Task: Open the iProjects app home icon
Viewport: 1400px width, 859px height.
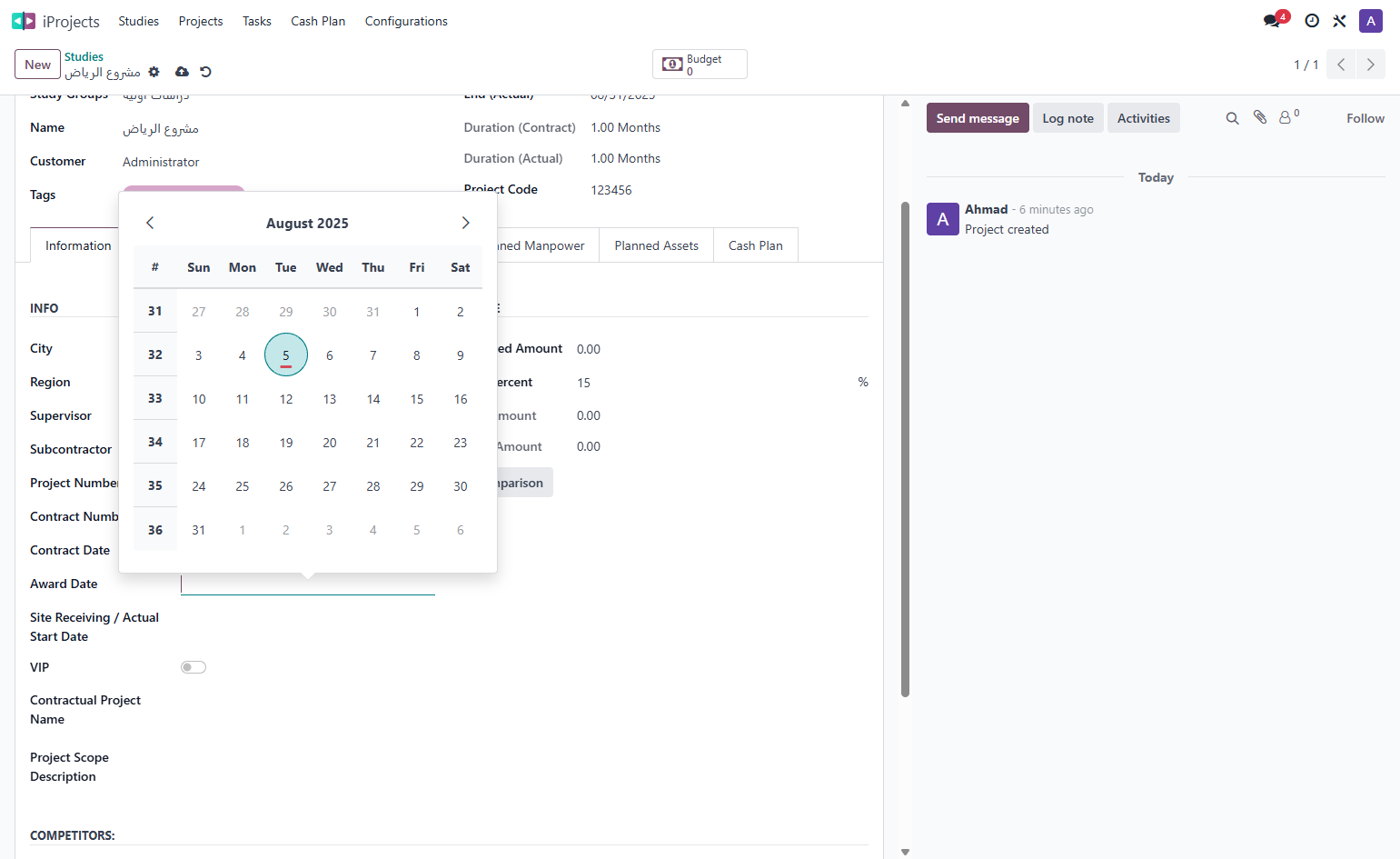Action: click(24, 21)
